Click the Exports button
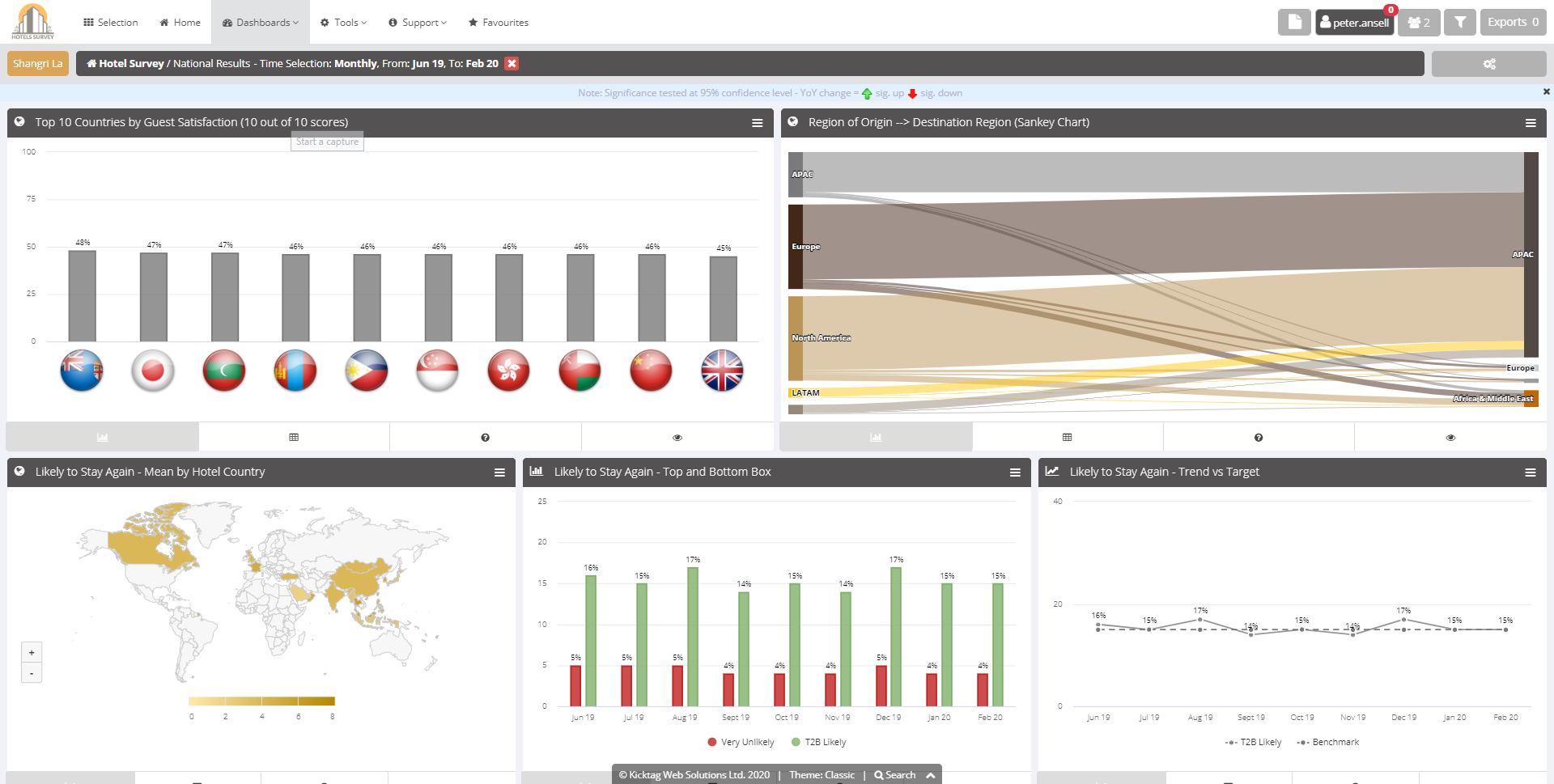This screenshot has width=1554, height=784. (1512, 23)
